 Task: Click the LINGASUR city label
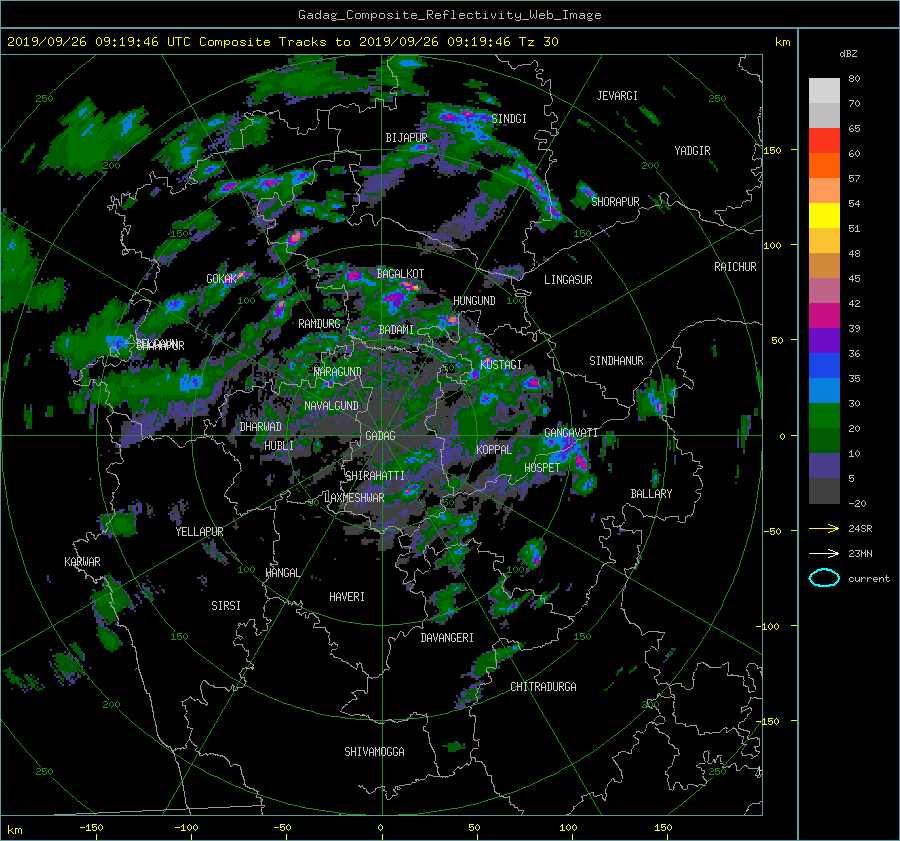click(x=568, y=280)
